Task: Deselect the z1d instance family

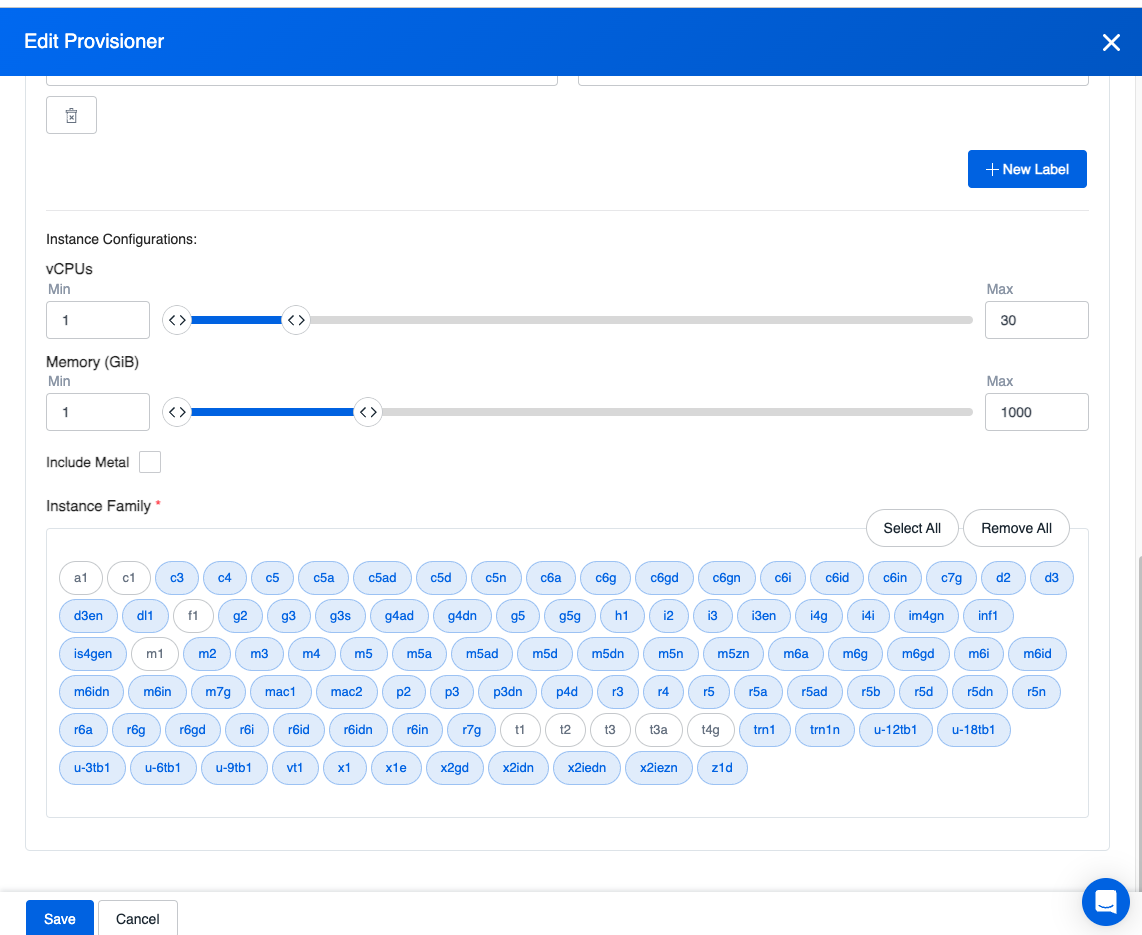Action: [x=722, y=767]
